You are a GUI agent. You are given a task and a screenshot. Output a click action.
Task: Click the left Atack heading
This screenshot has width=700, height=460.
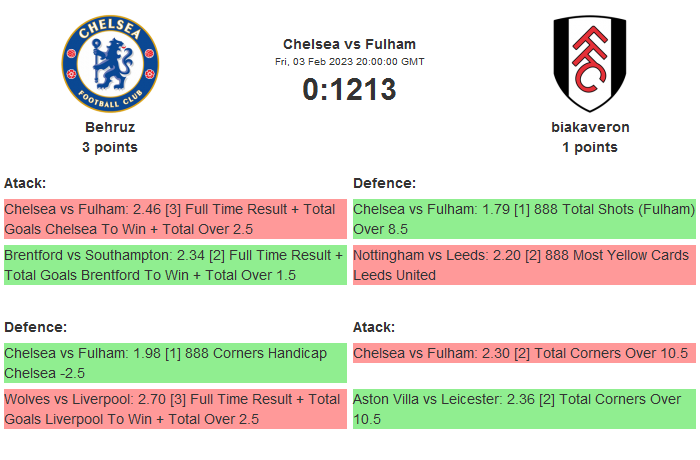tap(25, 183)
